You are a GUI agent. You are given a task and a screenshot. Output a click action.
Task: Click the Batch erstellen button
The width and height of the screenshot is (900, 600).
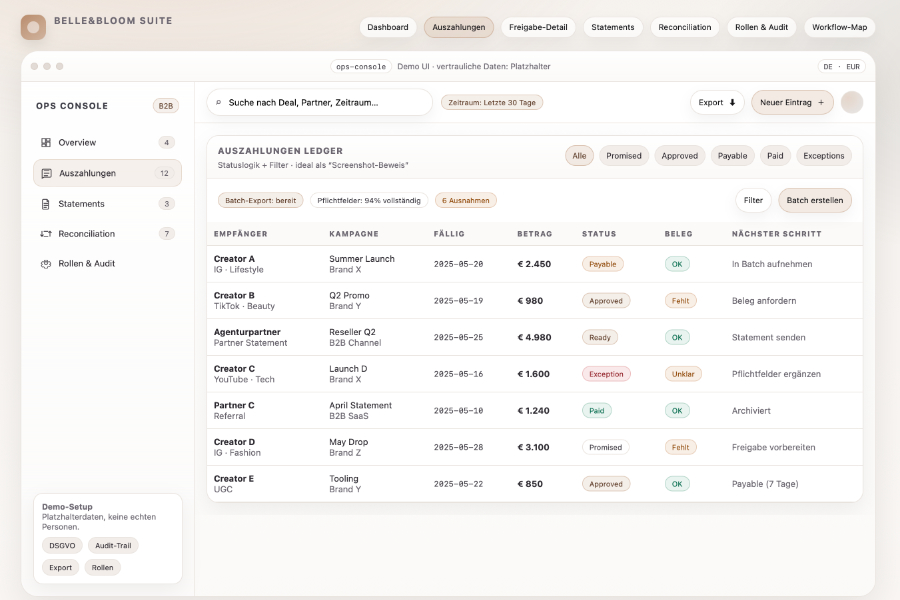815,200
